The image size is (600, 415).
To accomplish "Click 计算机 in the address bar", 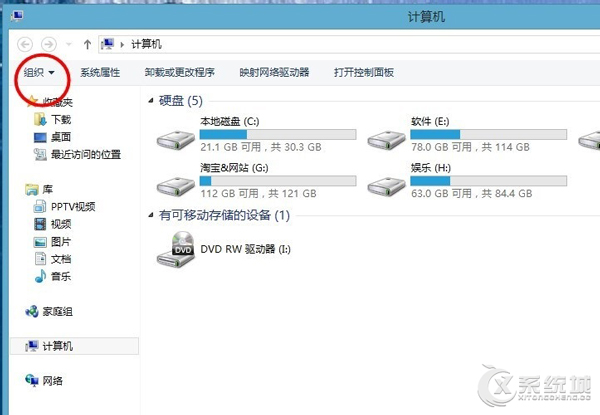I will pos(147,44).
